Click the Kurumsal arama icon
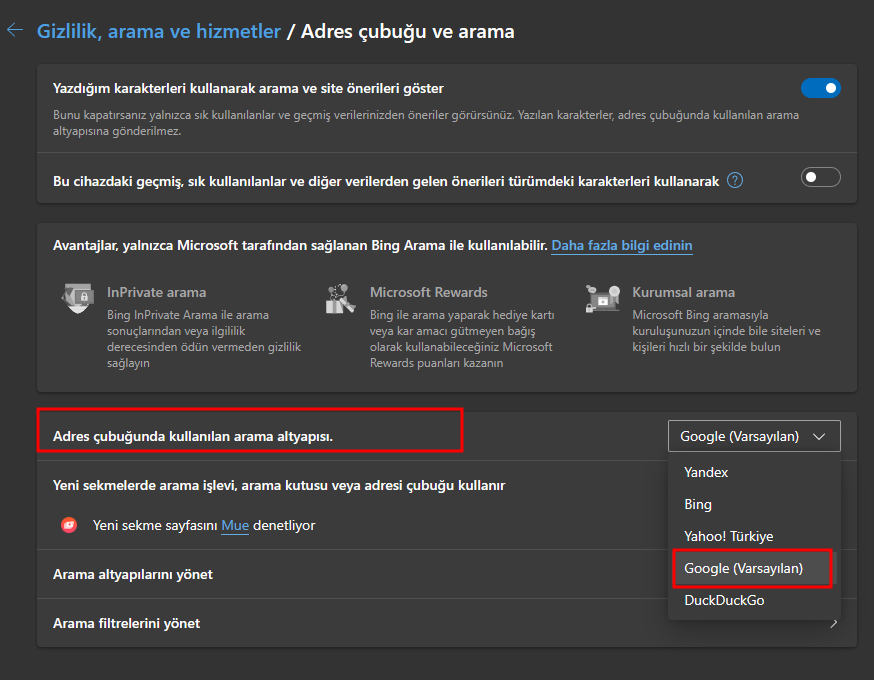Screen dimensions: 874x680 603,299
